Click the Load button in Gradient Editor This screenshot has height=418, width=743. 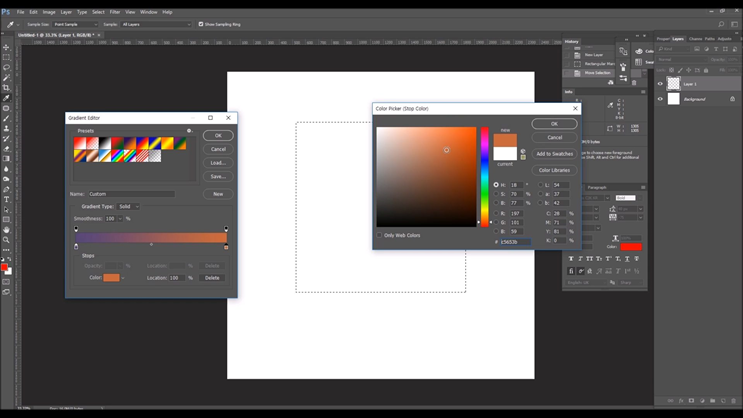218,163
